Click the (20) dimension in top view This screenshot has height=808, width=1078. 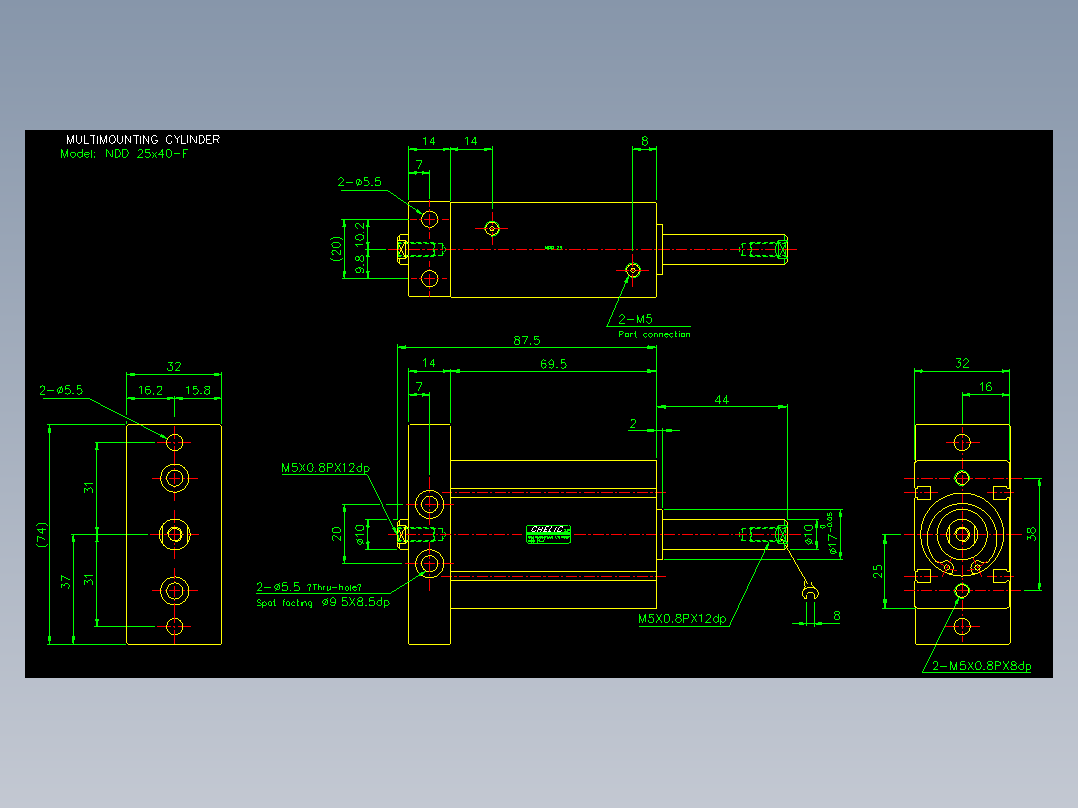336,248
